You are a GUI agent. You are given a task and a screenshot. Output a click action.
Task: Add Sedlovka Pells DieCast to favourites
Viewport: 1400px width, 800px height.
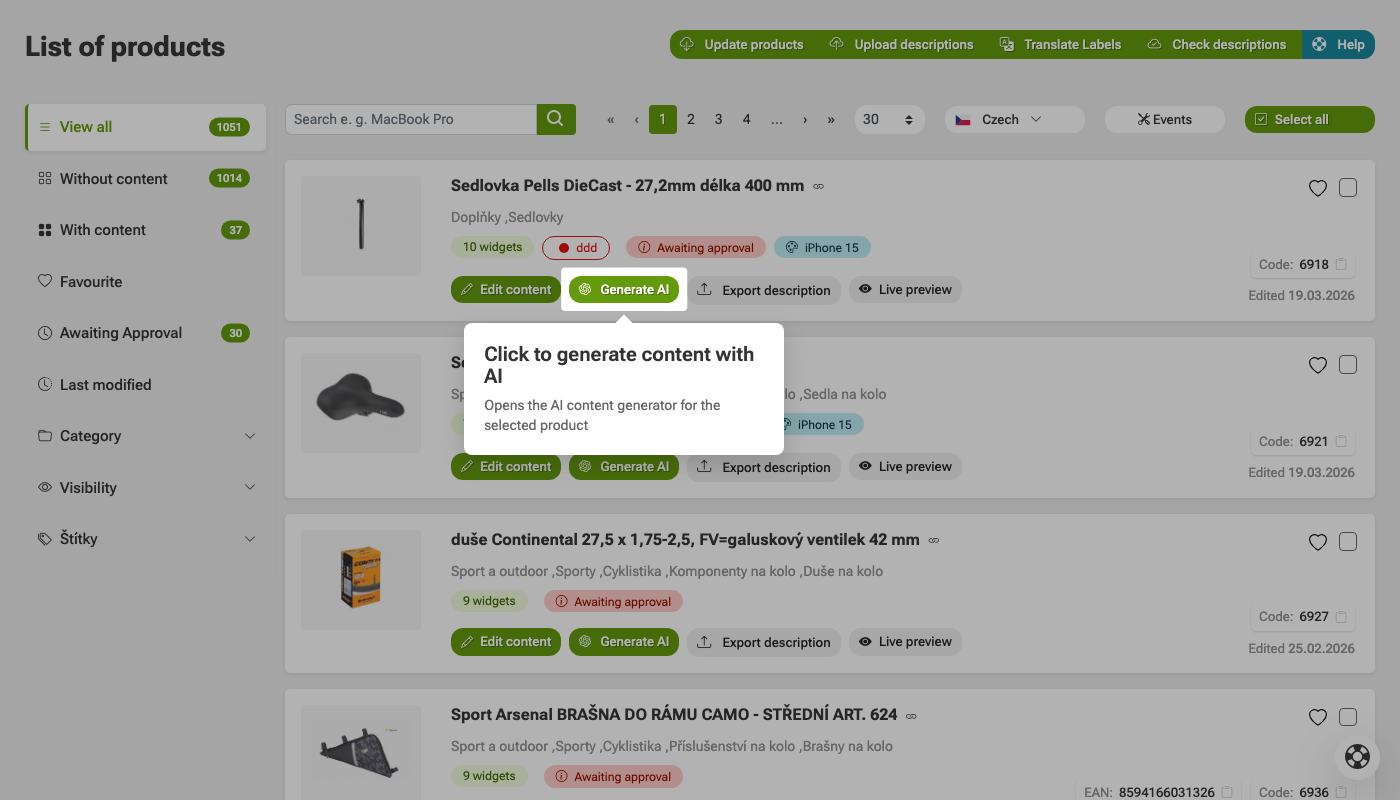tap(1318, 188)
